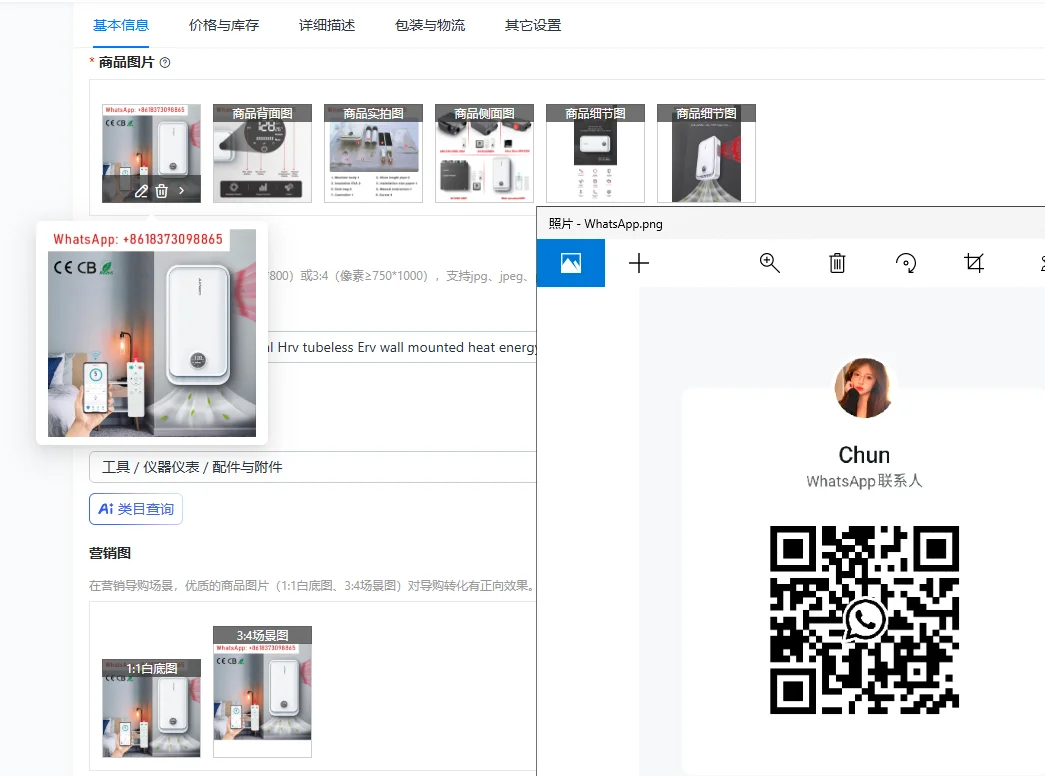Delete first product image with trash icon

161,191
